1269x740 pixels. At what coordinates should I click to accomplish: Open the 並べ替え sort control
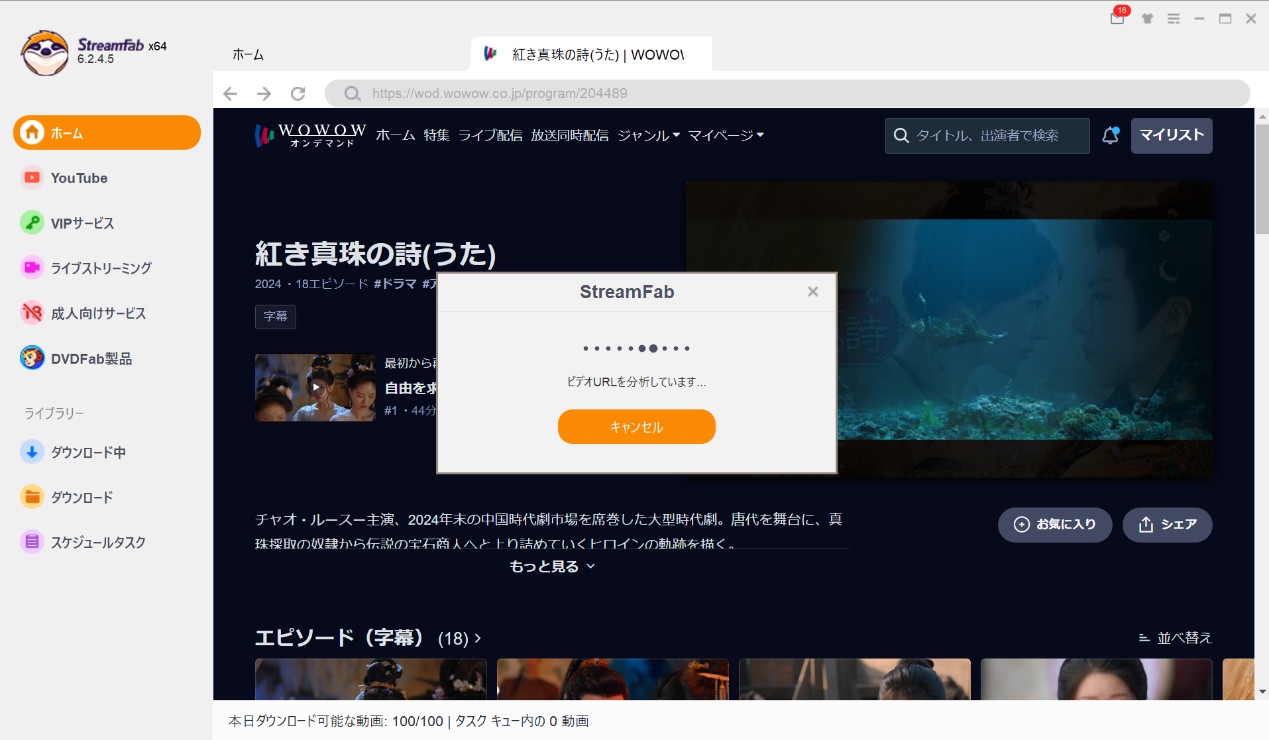click(x=1175, y=638)
